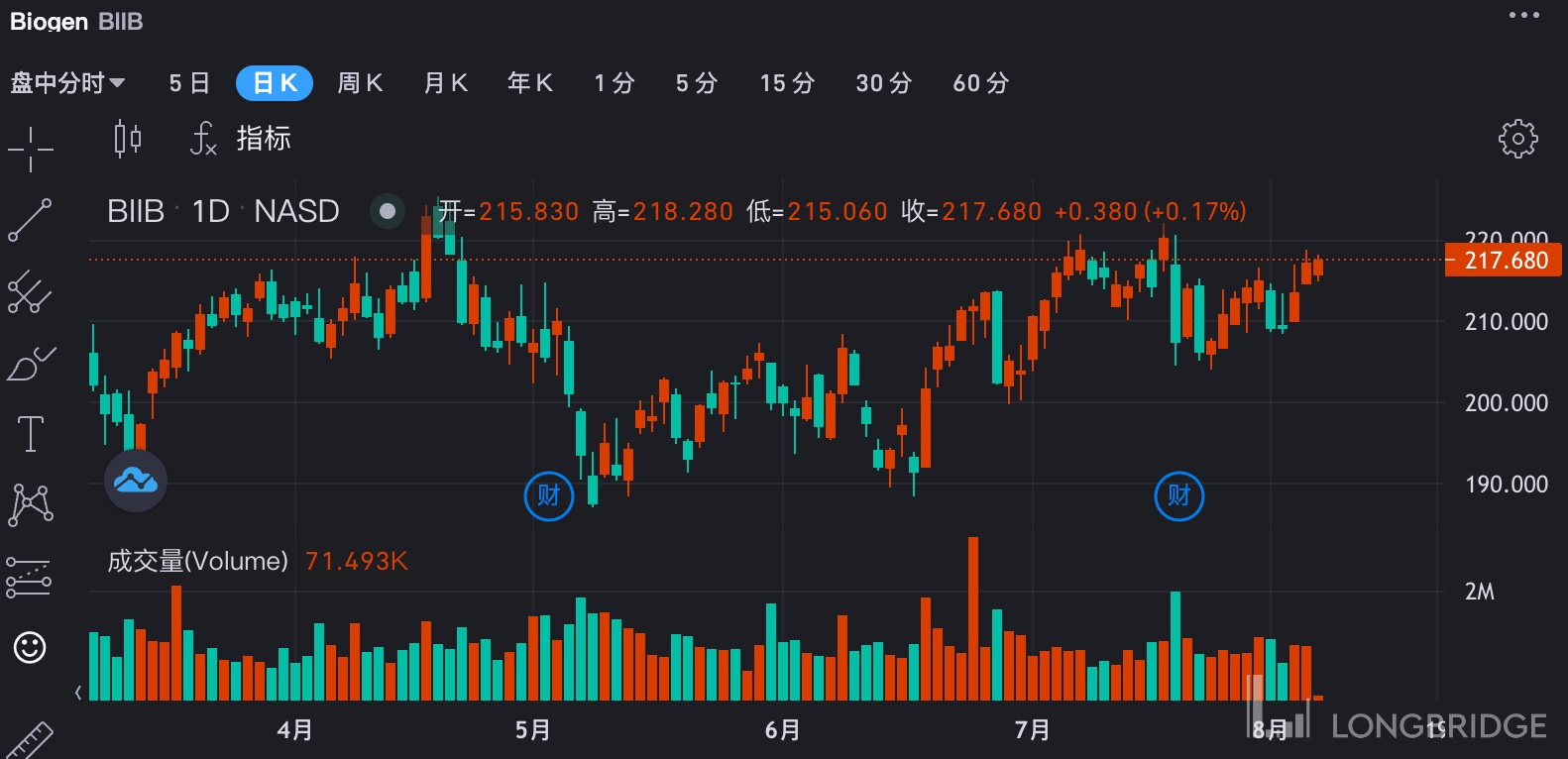Open the three-dot more options menu

1523,15
